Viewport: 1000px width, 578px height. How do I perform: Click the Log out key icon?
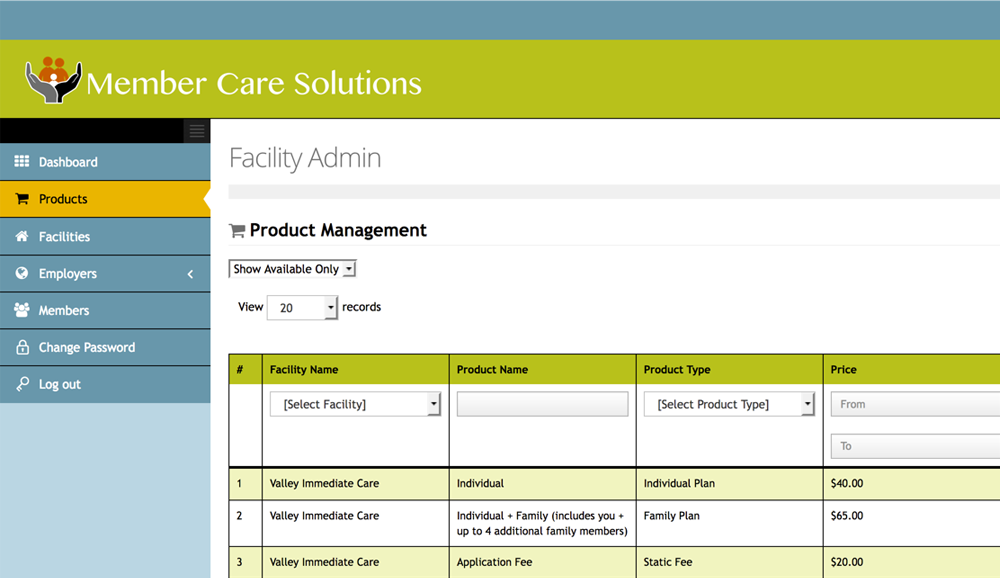point(22,385)
